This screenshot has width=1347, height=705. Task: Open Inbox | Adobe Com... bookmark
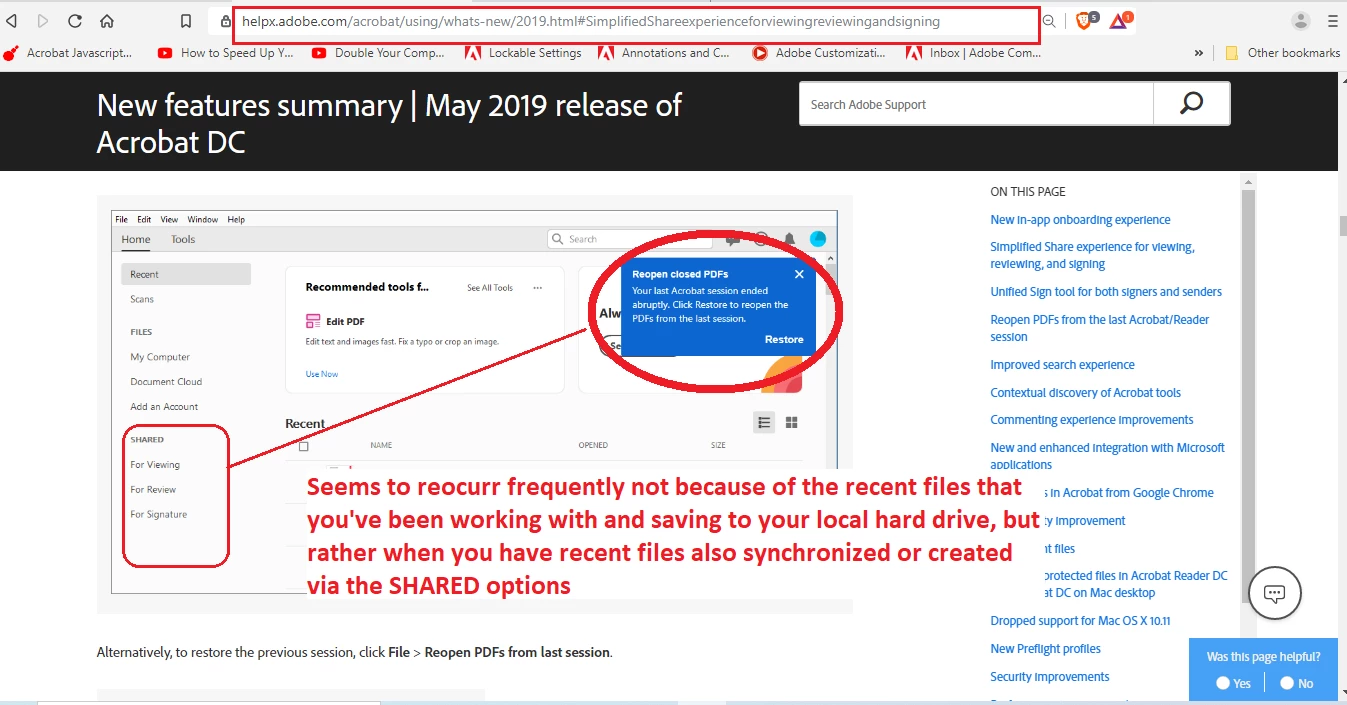pos(974,53)
